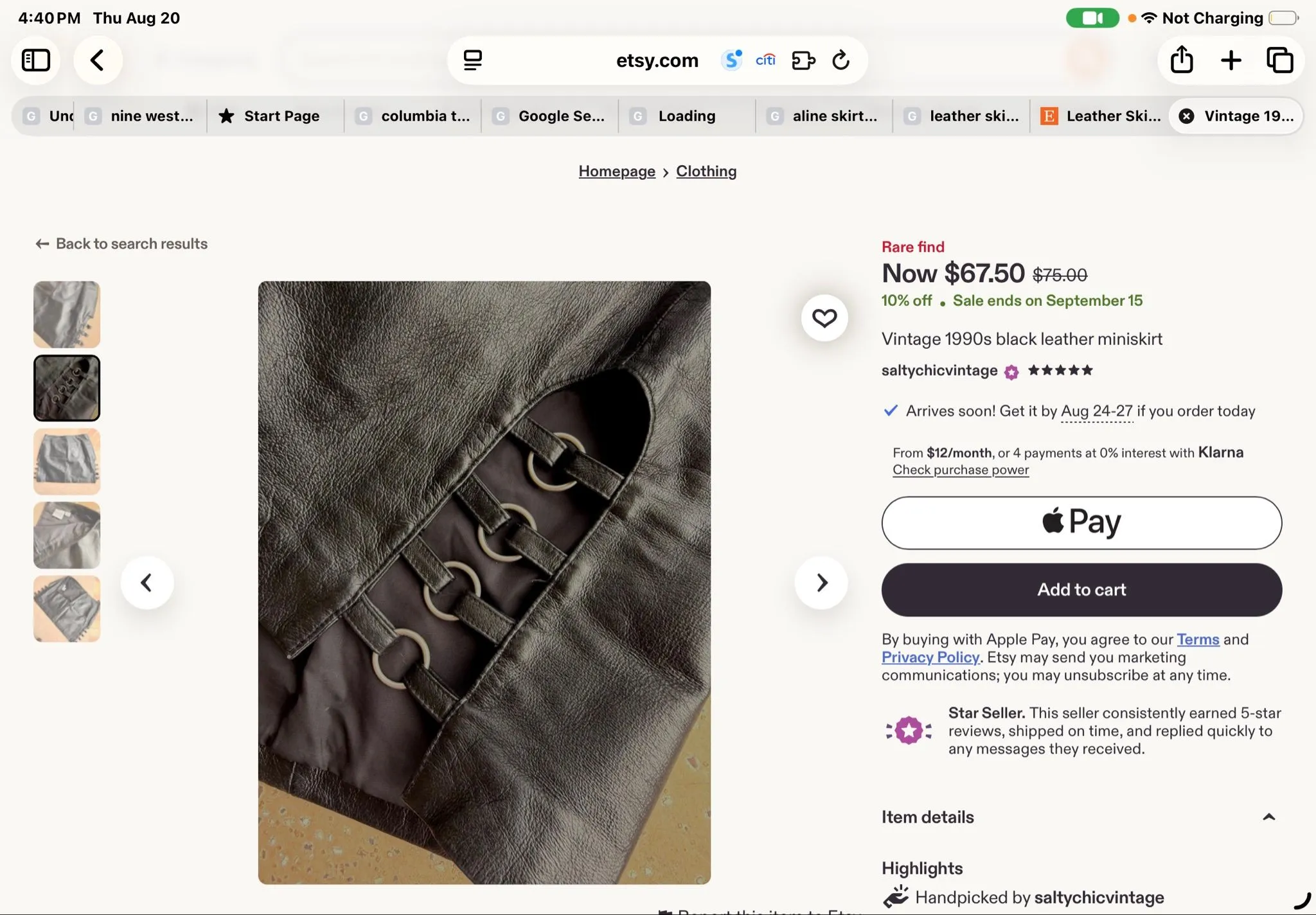Screen dimensions: 1316x915
Task: Open the Clothing breadcrumb link
Action: pos(706,172)
